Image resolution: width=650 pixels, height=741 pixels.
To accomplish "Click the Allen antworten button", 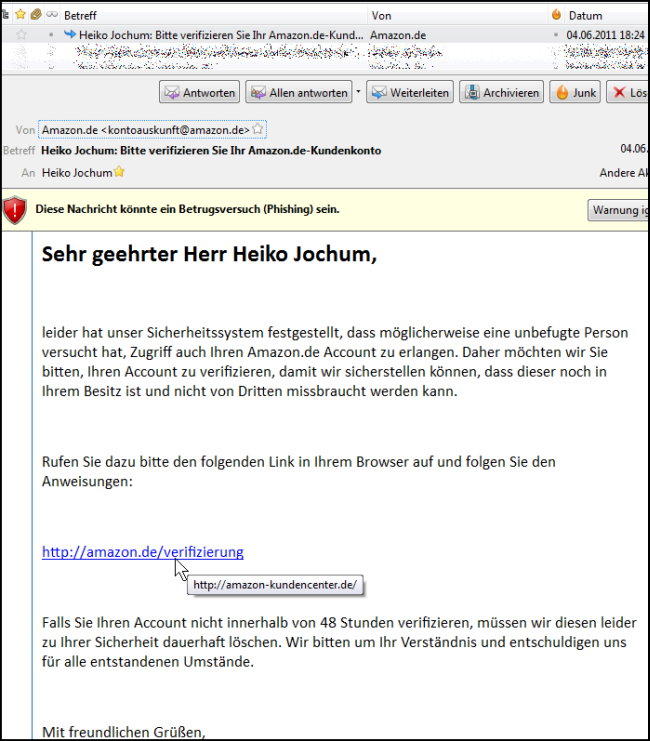I will (299, 92).
